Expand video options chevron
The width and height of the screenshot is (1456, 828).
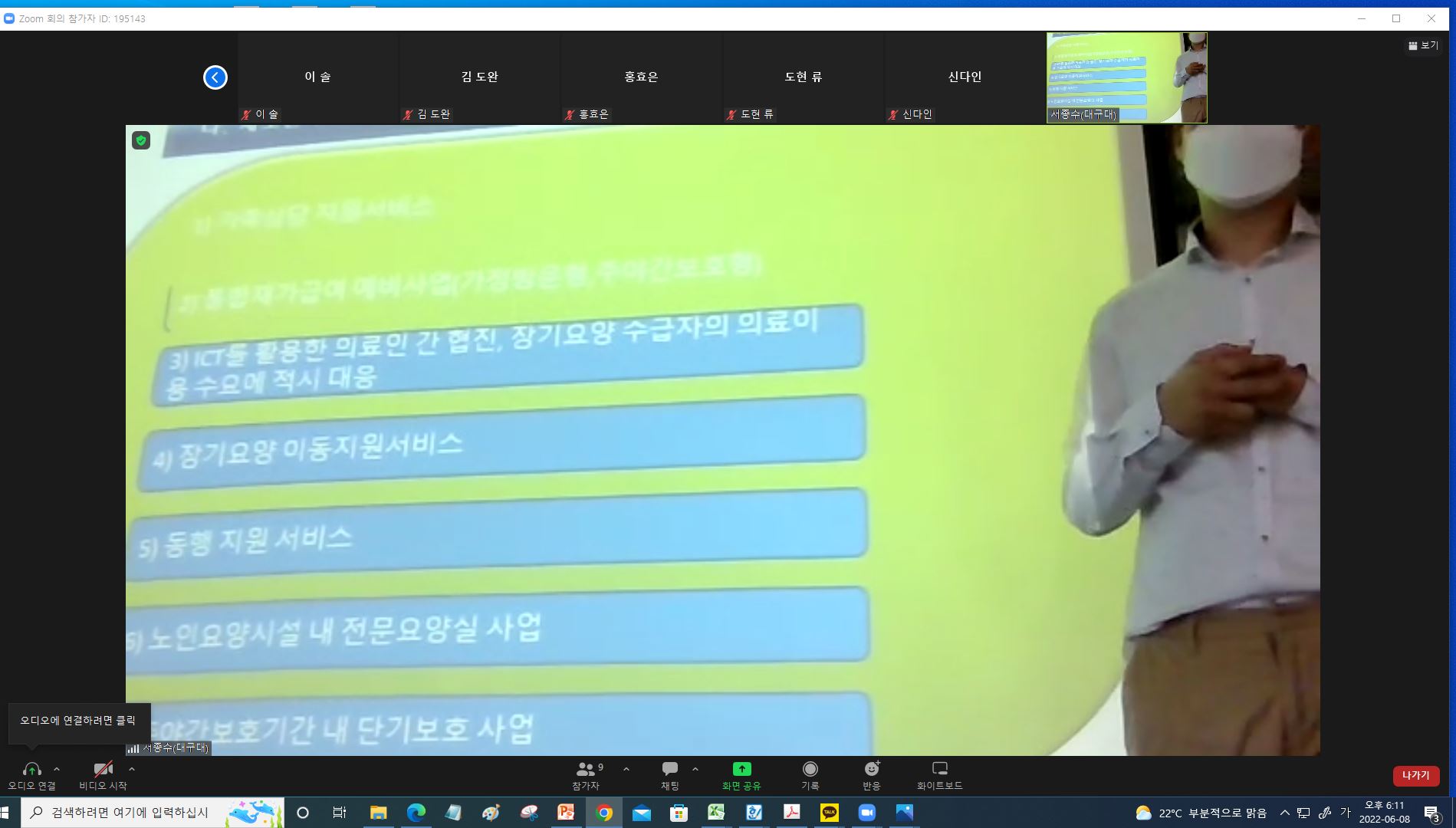click(132, 769)
